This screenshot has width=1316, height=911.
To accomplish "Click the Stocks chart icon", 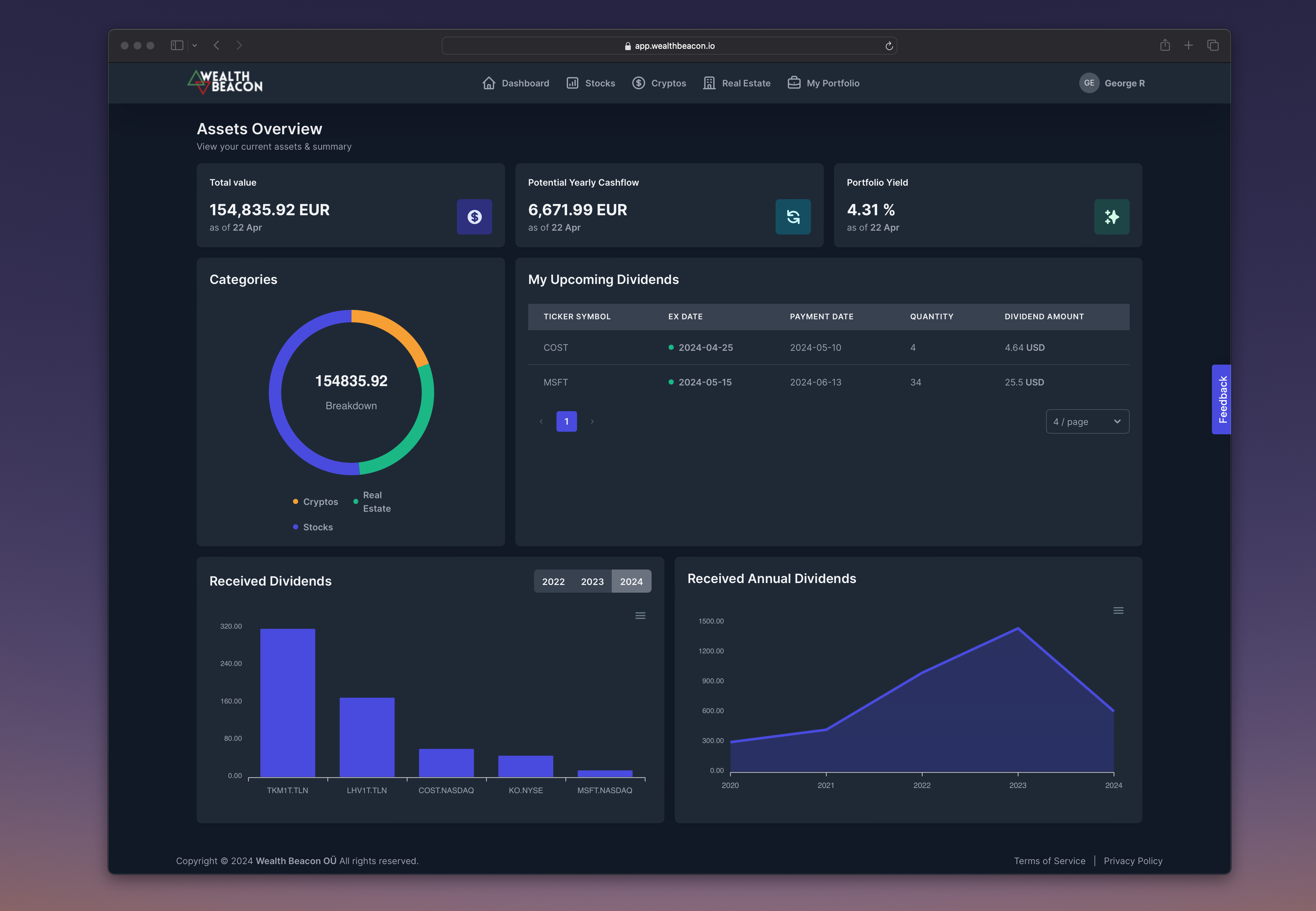I will point(572,83).
